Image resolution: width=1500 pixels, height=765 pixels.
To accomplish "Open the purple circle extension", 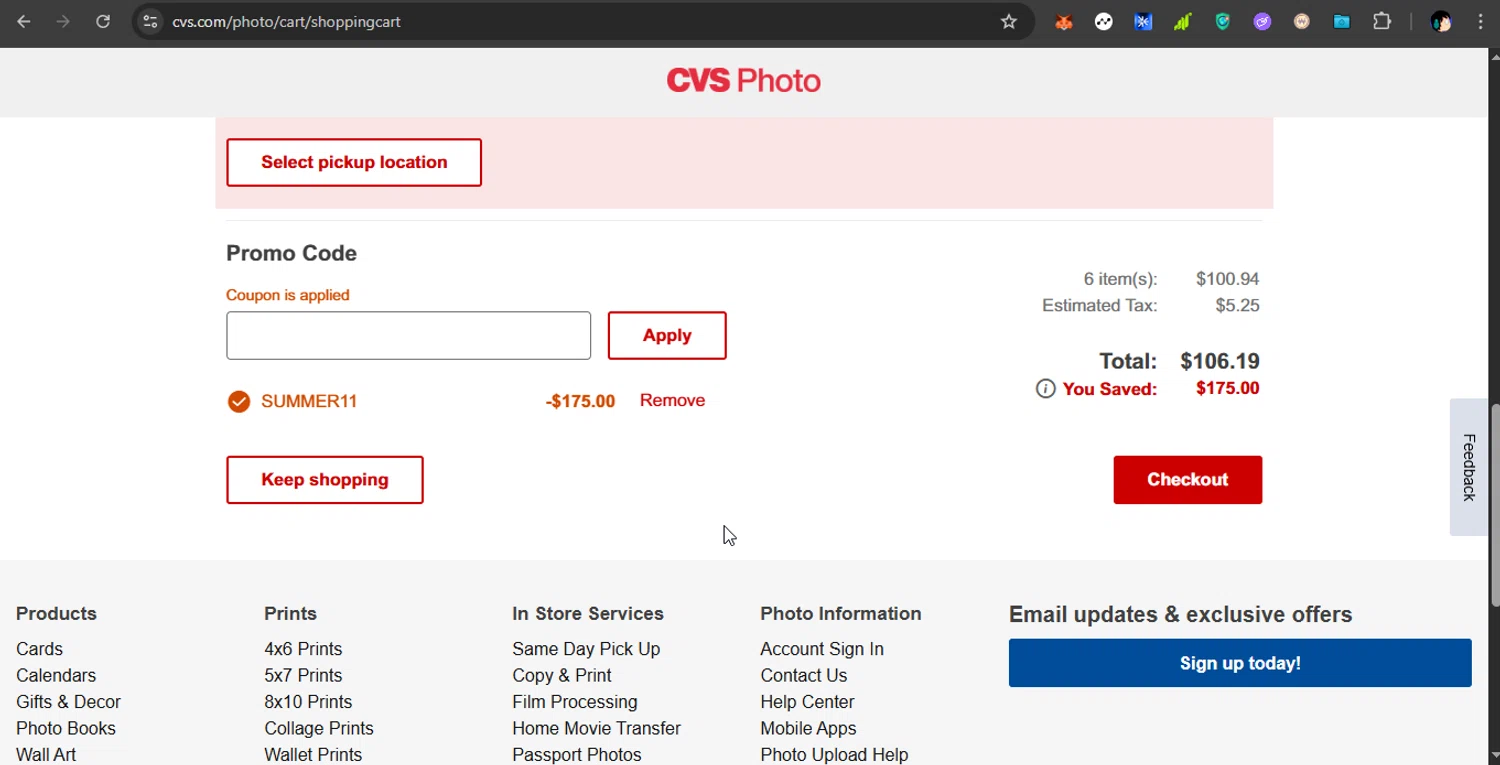I will (x=1262, y=21).
